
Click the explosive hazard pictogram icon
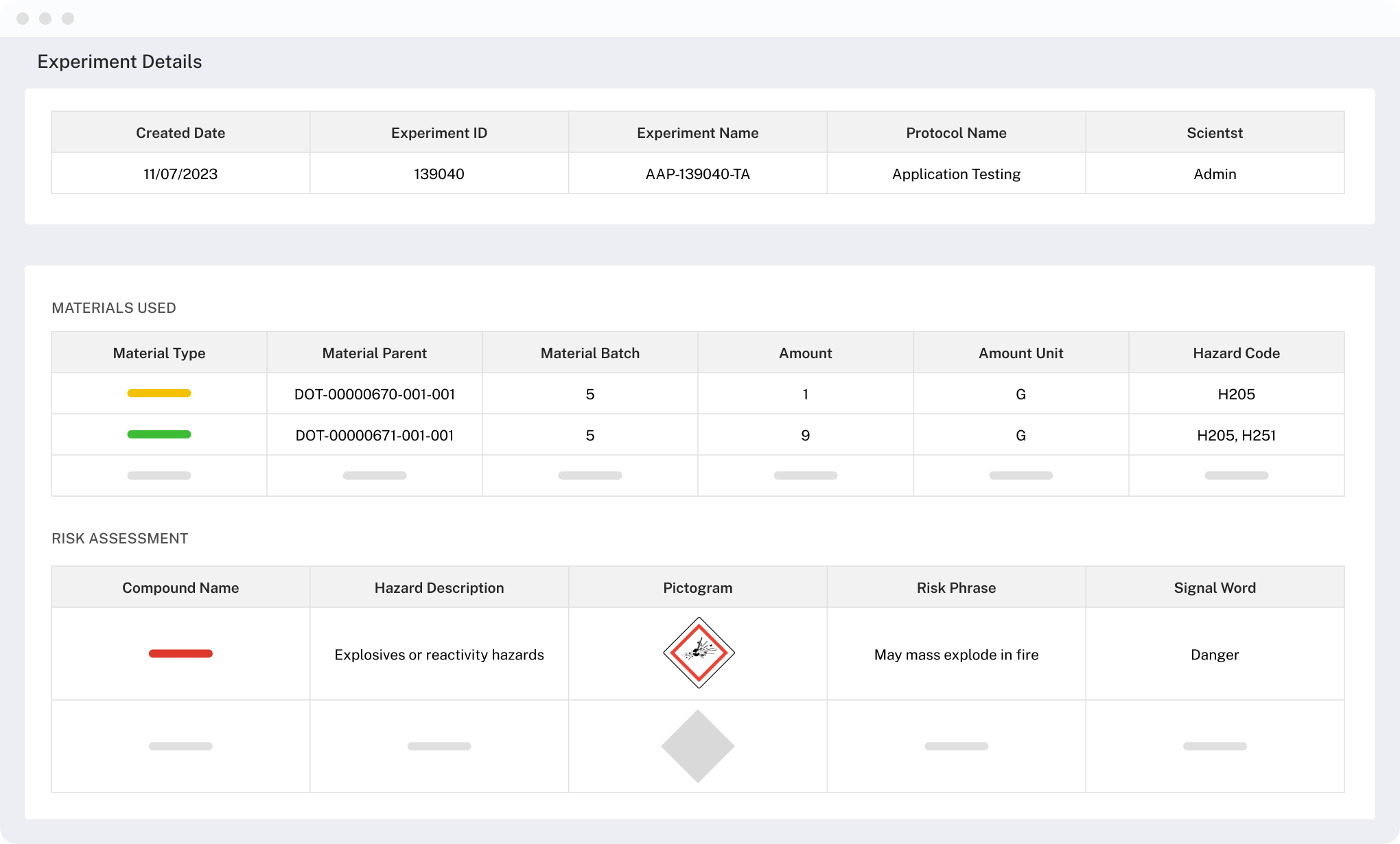(x=699, y=653)
